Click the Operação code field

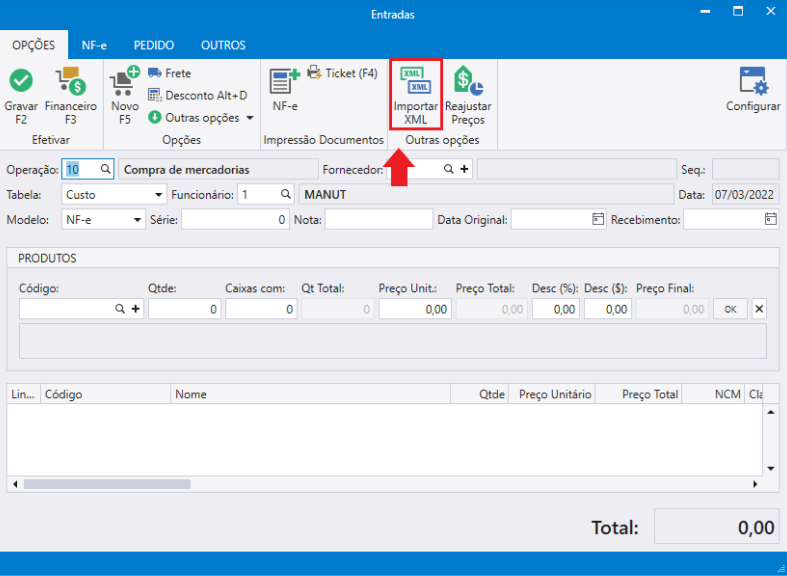click(x=80, y=170)
